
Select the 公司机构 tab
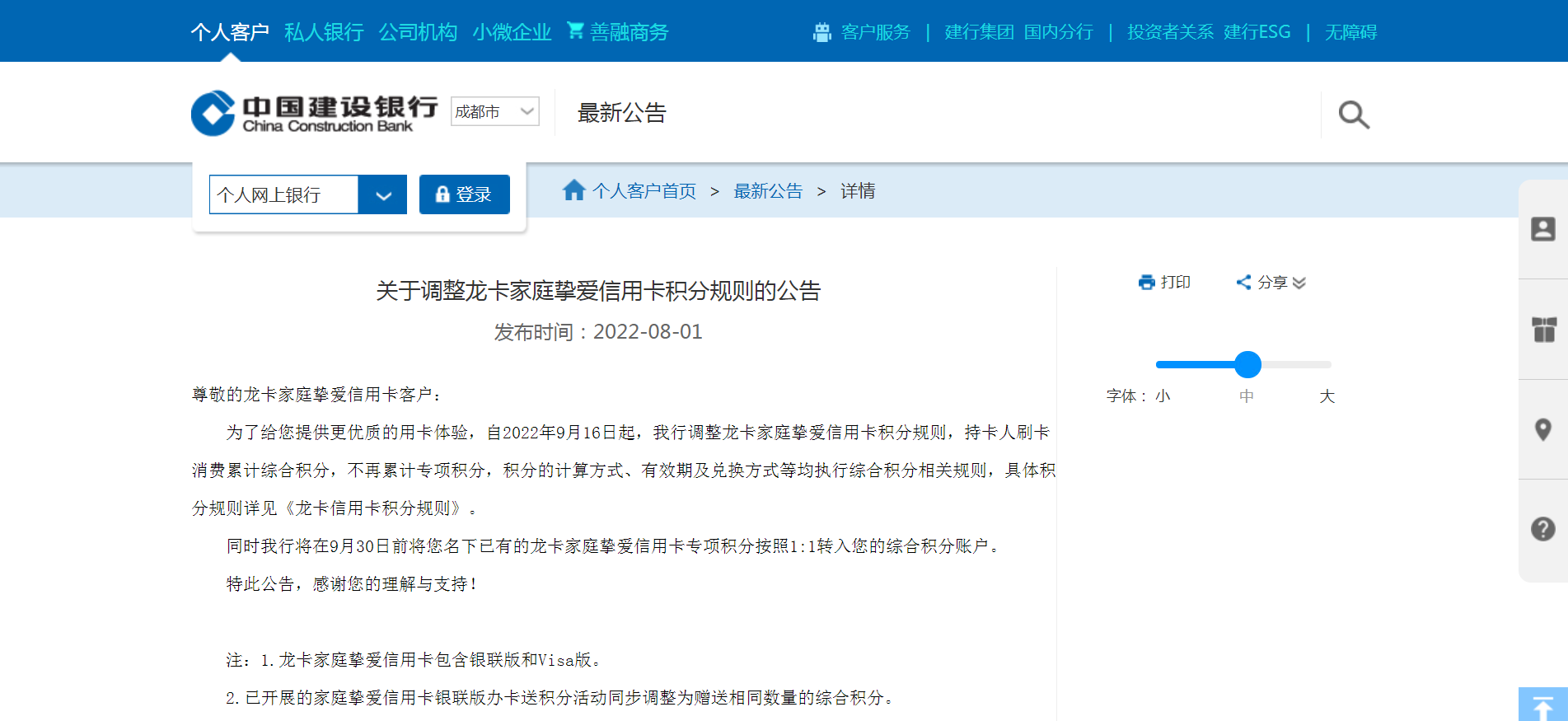pos(418,32)
